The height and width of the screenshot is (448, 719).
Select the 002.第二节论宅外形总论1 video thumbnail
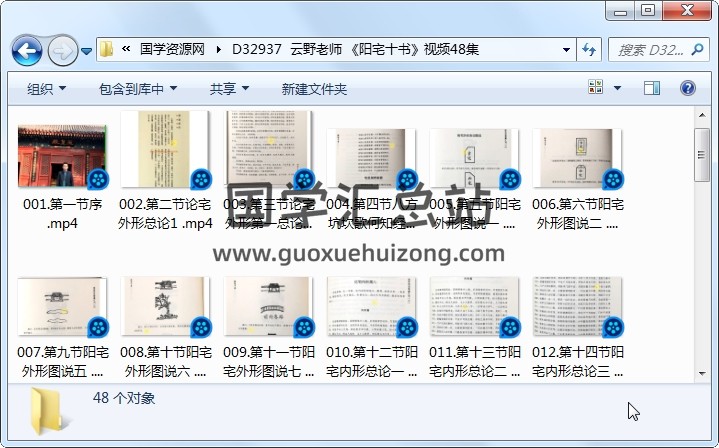tap(165, 150)
